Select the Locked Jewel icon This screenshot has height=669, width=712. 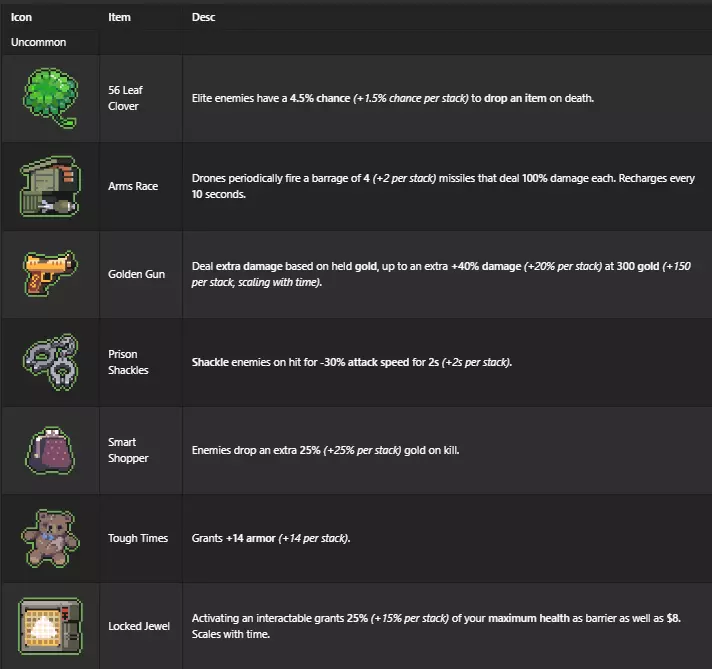[x=50, y=626]
